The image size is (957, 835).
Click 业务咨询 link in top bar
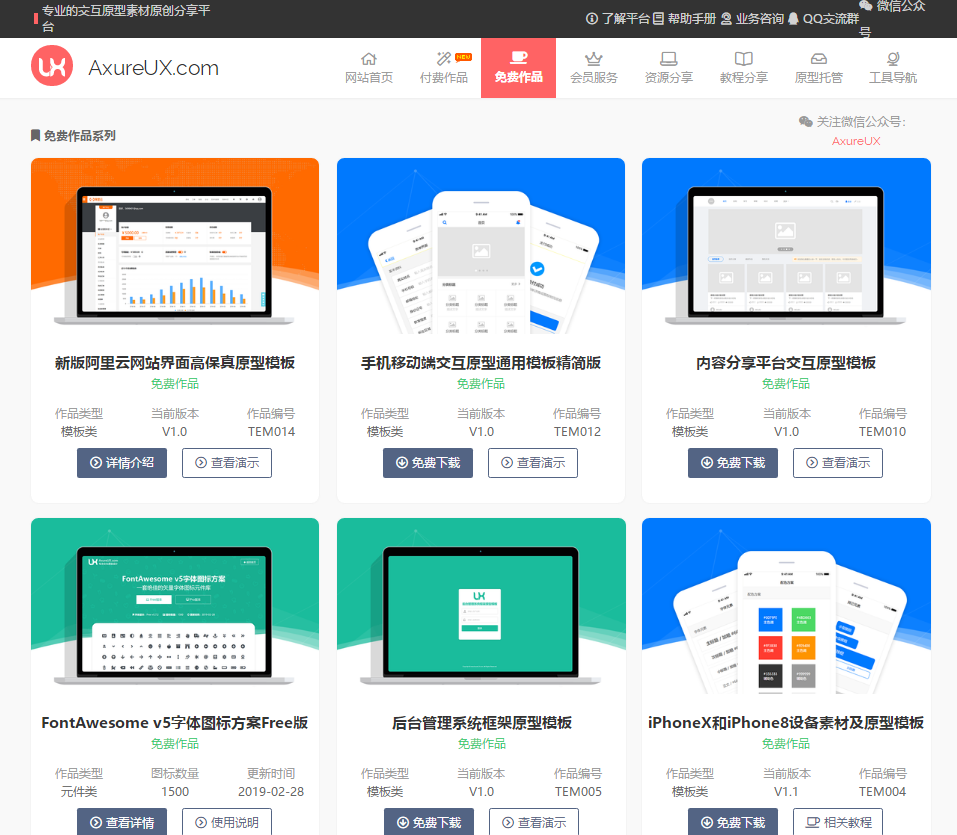[752, 18]
